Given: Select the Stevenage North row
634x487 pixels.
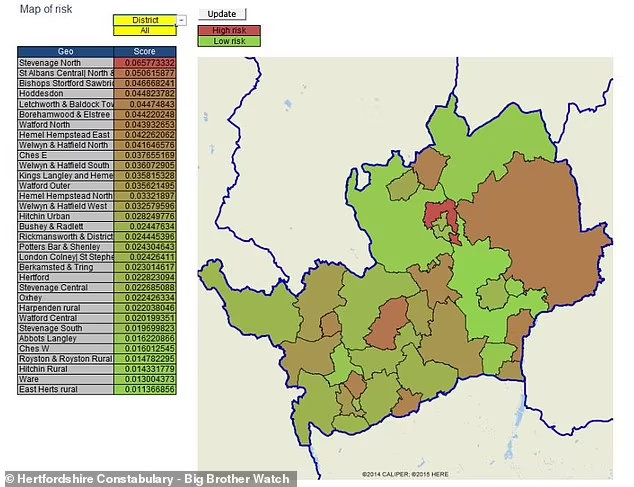Looking at the screenshot, I should (x=66, y=63).
